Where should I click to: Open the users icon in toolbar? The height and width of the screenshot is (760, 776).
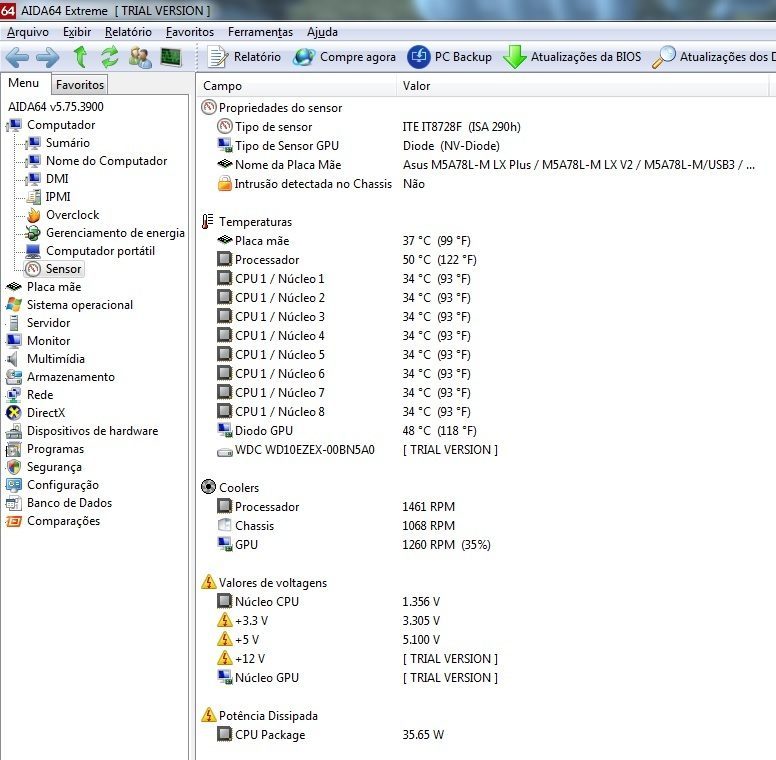141,57
